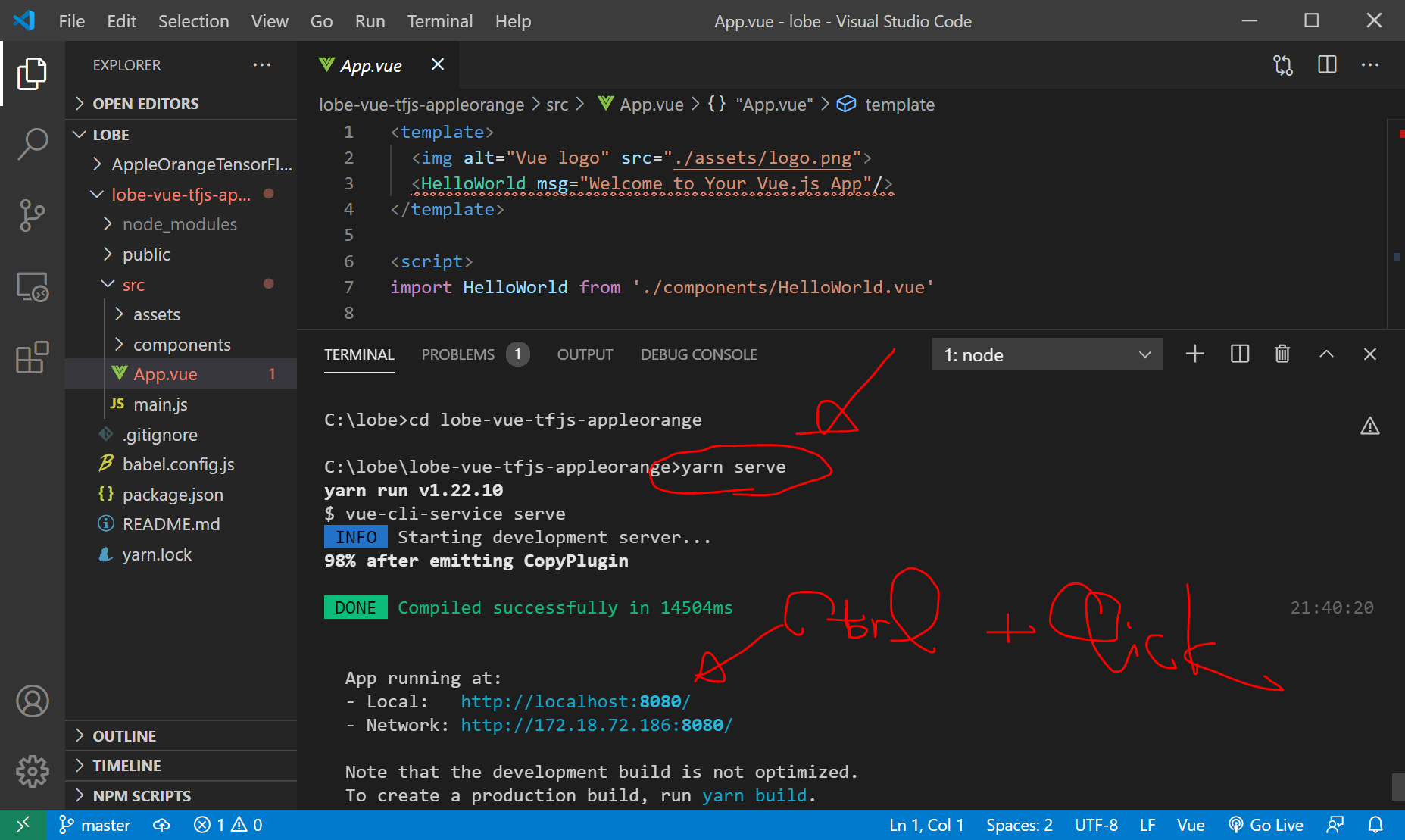This screenshot has height=840, width=1405.
Task: Switch to the DEBUG CONSOLE tab
Action: (x=699, y=354)
